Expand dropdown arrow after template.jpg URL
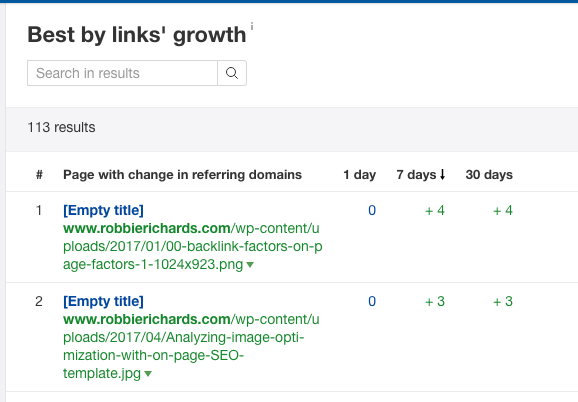The image size is (578, 402). 148,374
